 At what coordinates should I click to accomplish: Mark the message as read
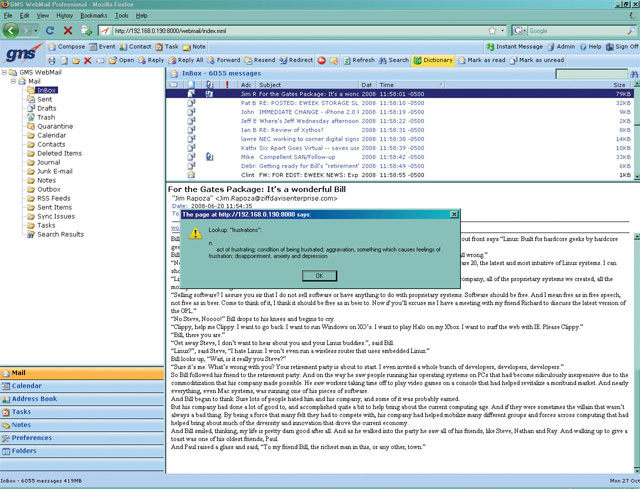tap(482, 60)
